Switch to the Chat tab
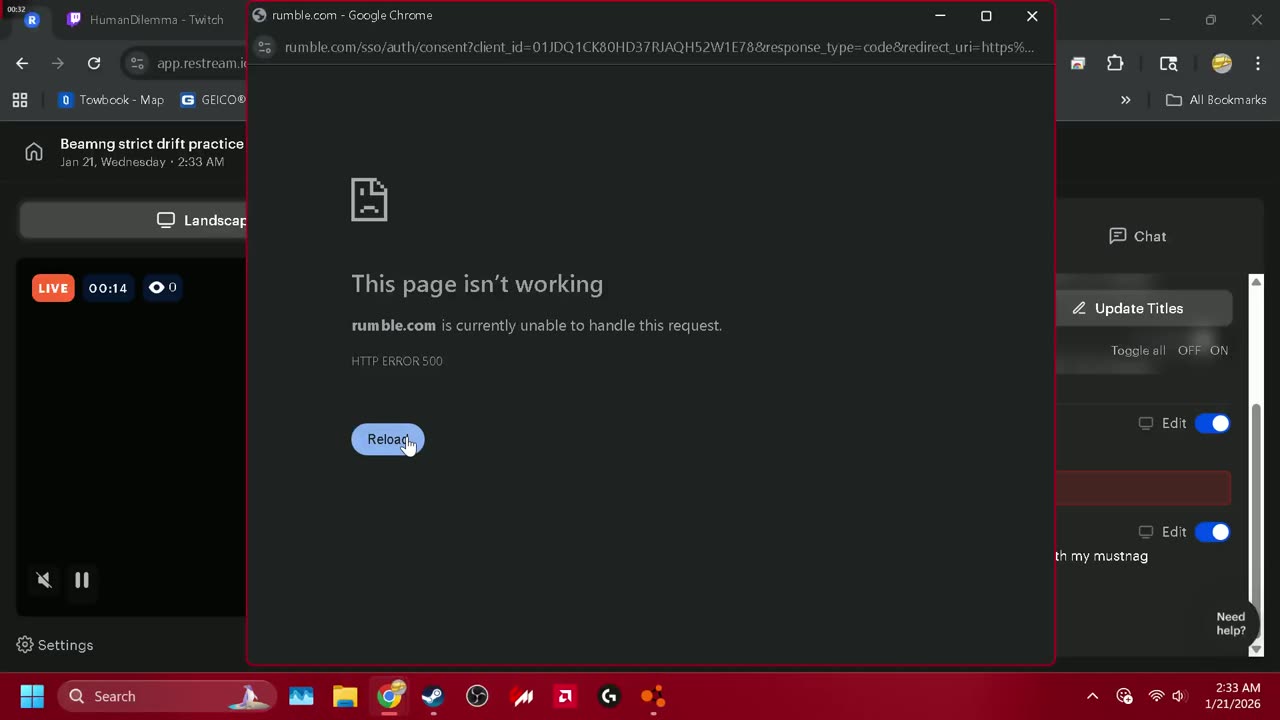 click(1138, 236)
